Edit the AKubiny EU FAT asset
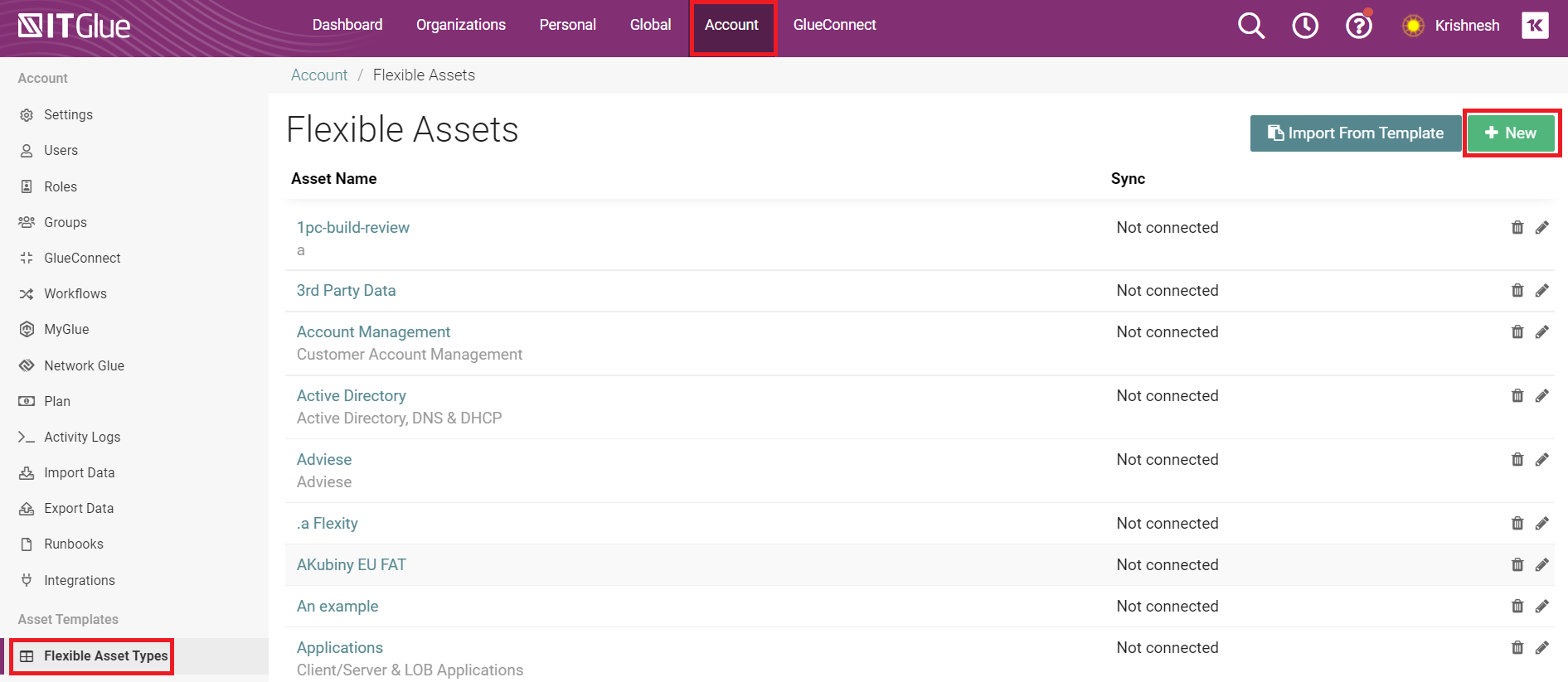The image size is (1568, 682). coord(1542,564)
